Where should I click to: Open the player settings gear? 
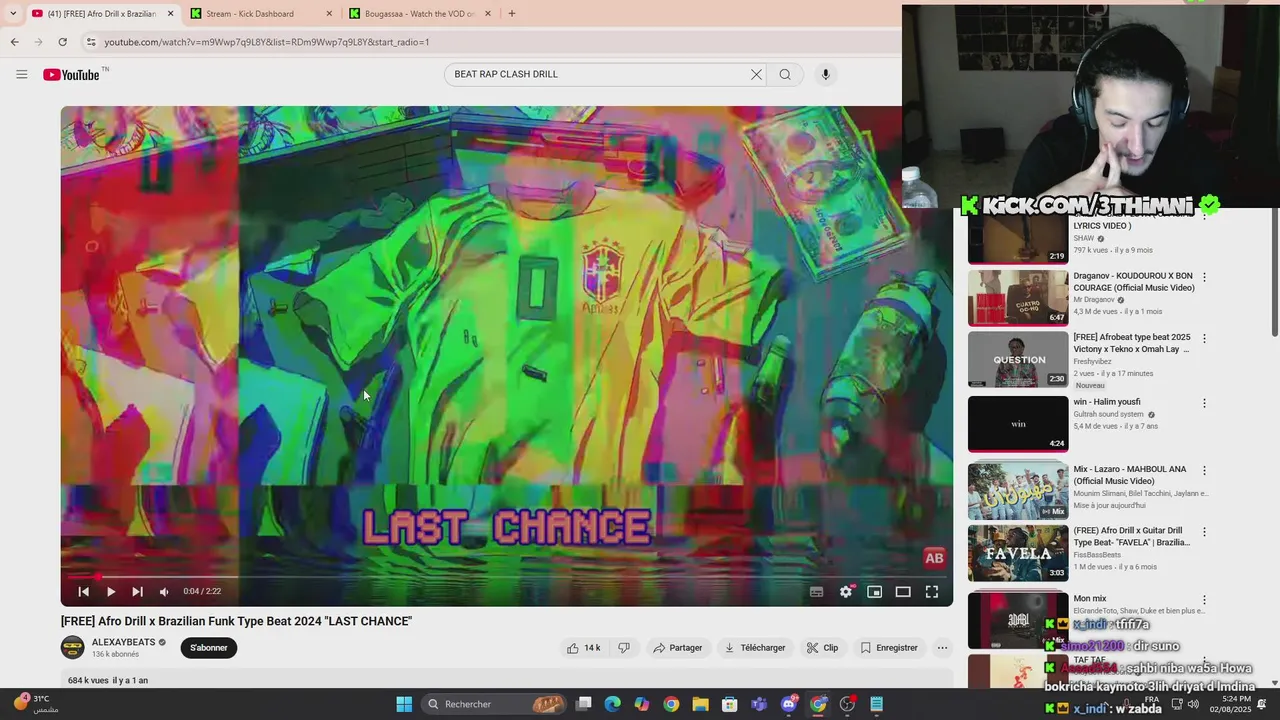pos(846,591)
